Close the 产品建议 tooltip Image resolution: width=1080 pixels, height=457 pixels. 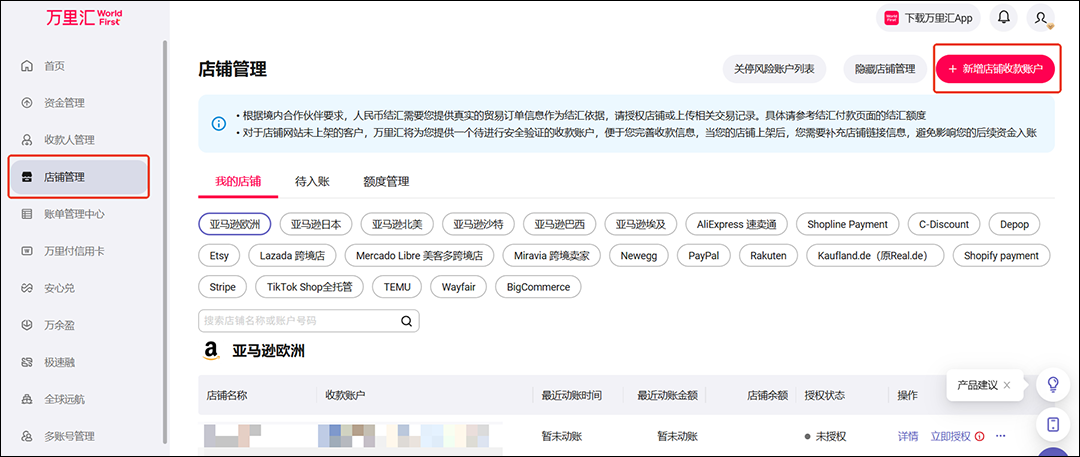(1007, 385)
